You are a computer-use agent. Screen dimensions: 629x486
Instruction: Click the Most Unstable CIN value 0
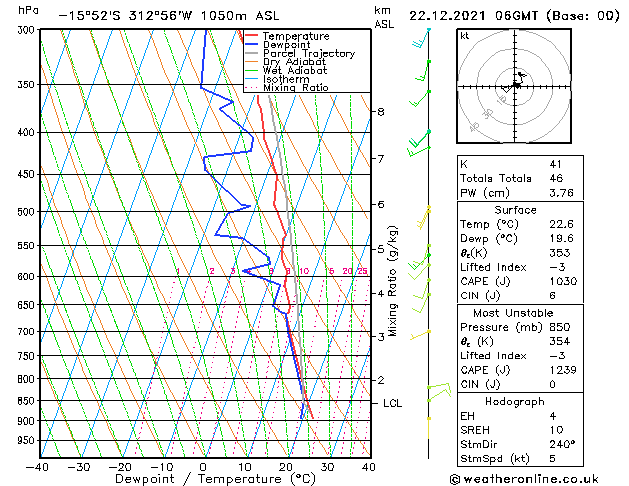552,384
